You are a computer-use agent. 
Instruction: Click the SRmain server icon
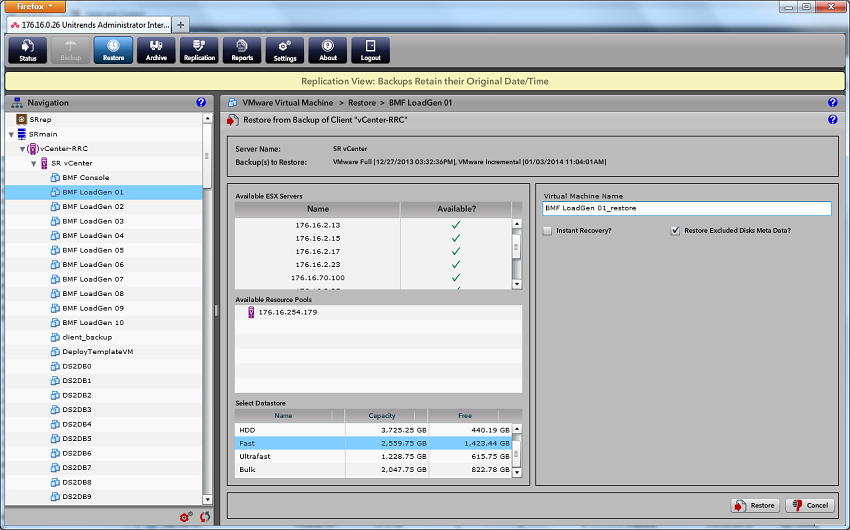pos(22,134)
